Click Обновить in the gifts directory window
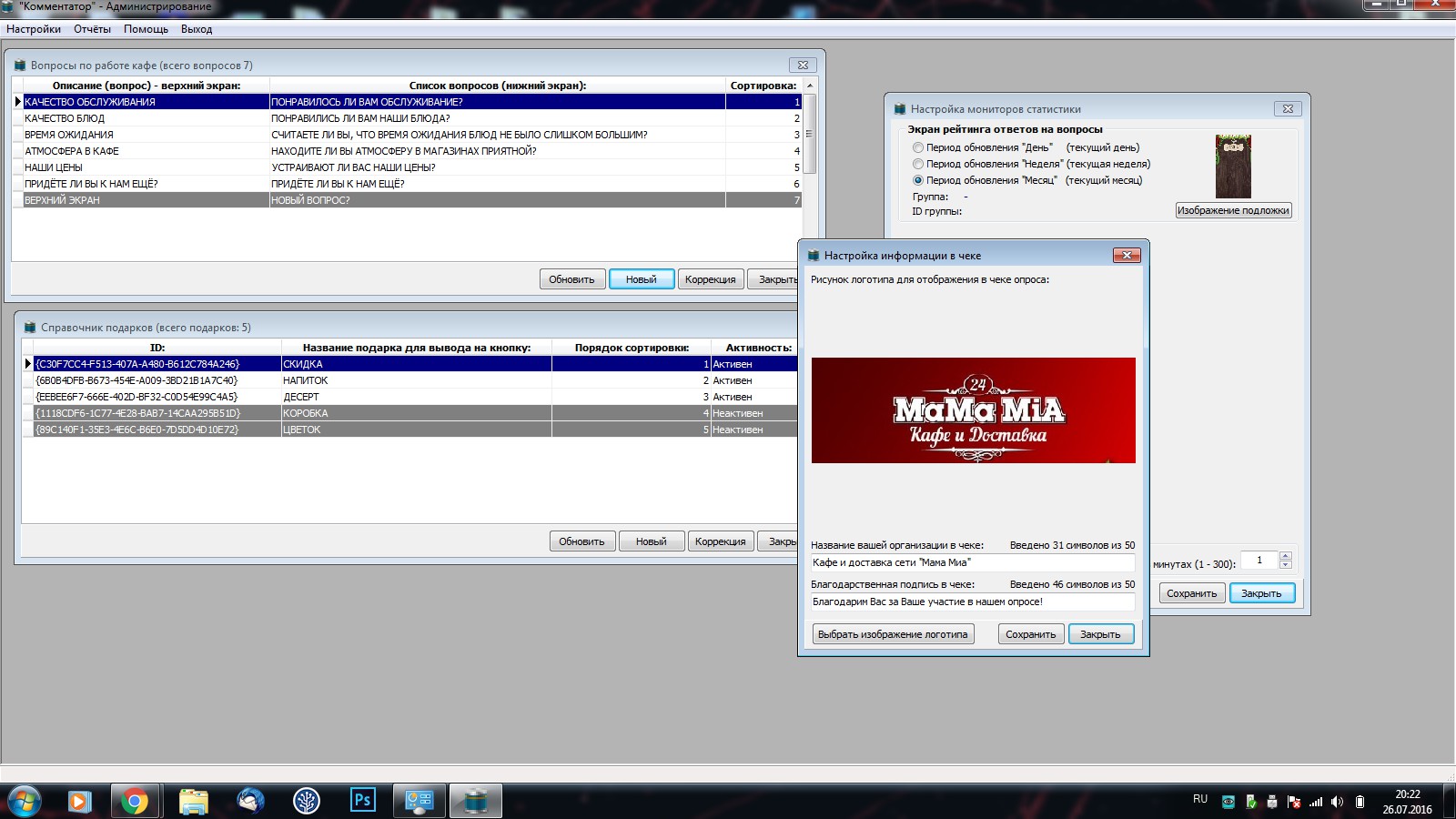 pyautogui.click(x=581, y=541)
